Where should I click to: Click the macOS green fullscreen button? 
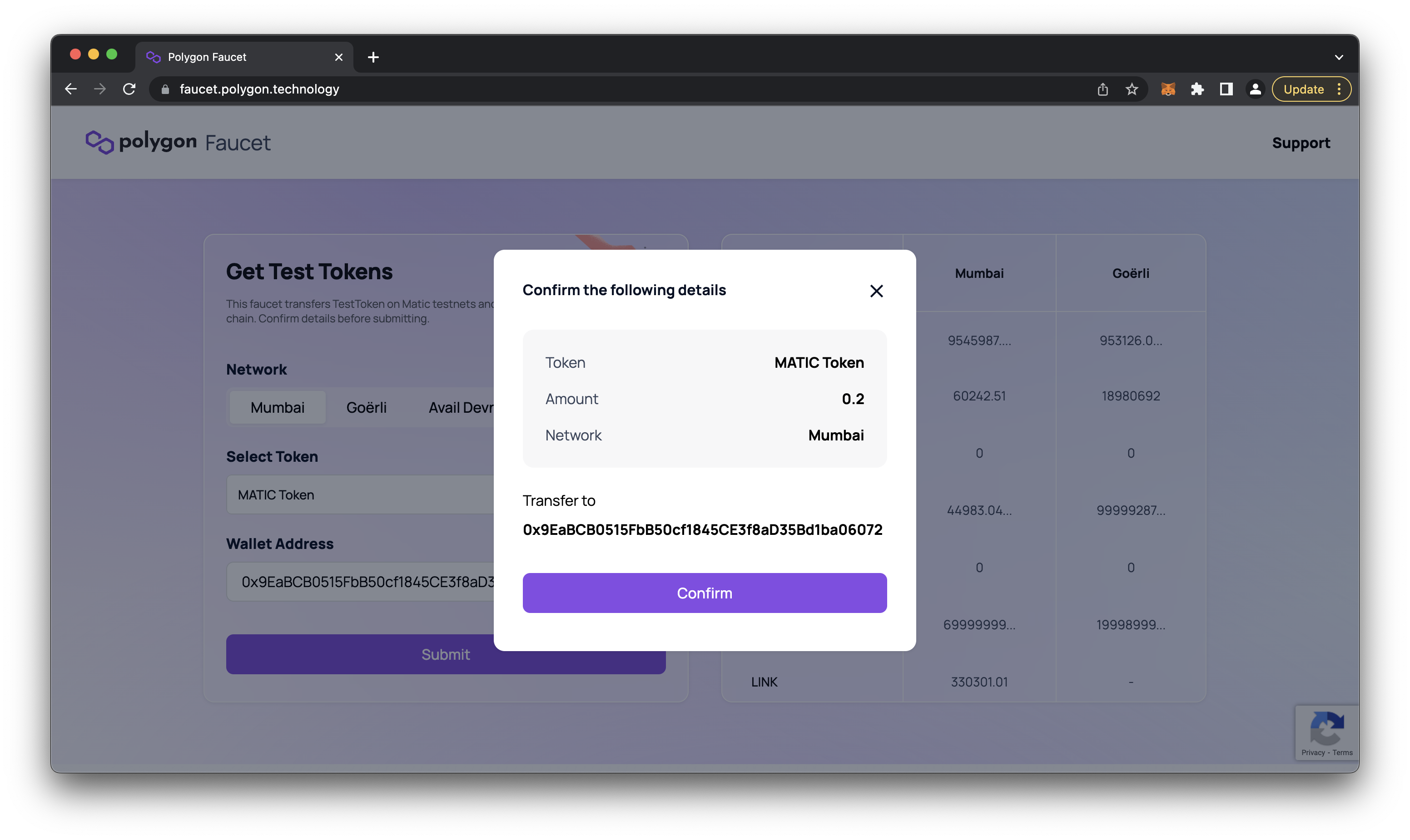point(112,54)
